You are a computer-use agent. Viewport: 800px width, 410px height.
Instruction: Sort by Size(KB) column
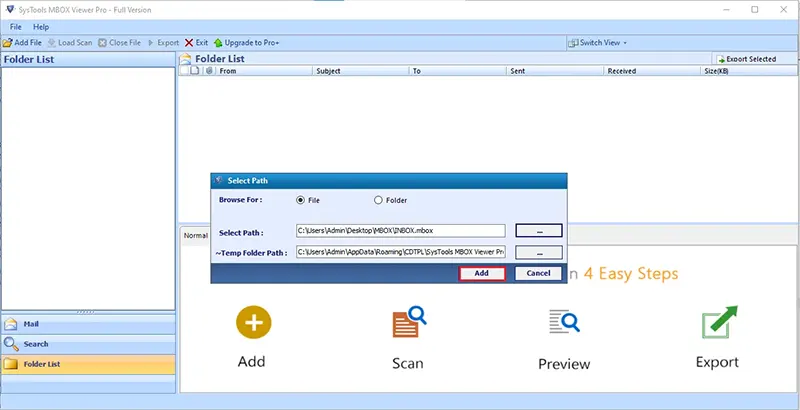click(749, 71)
